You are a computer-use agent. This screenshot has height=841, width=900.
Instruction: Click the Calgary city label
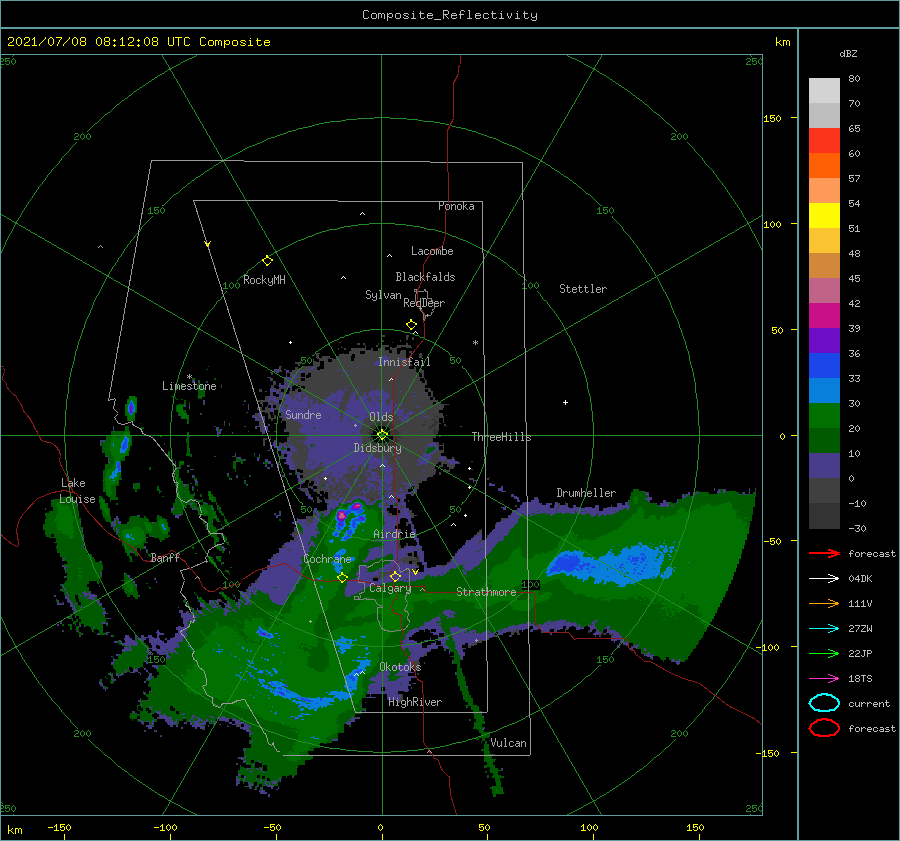tap(390, 588)
